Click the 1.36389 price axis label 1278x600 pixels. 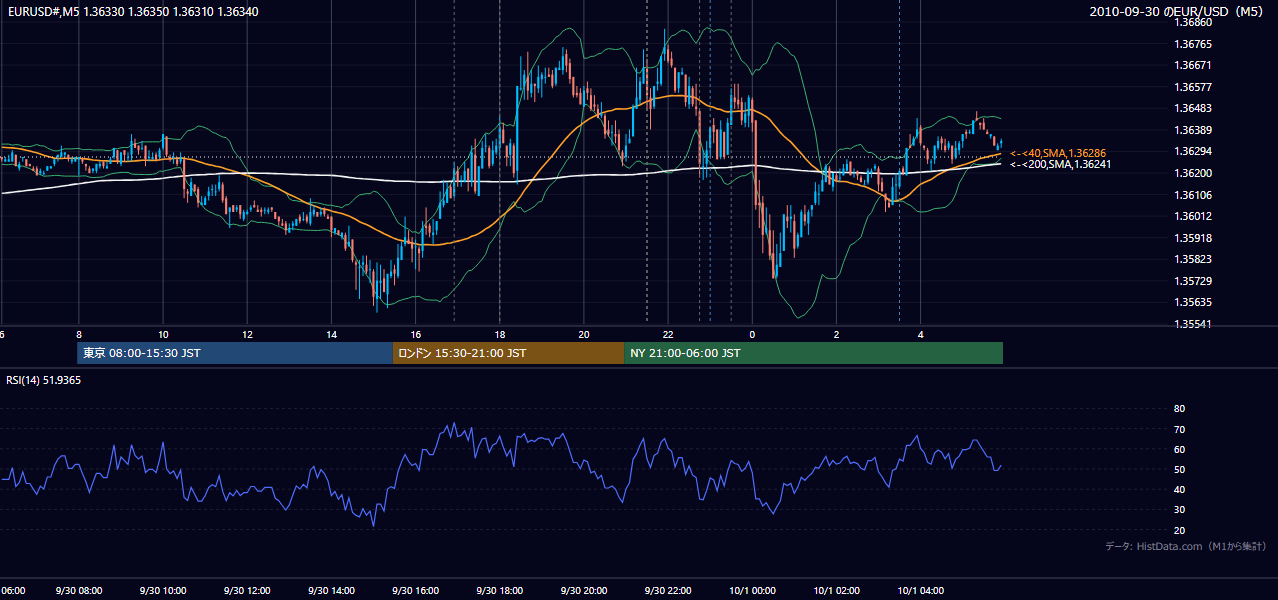coord(1192,131)
